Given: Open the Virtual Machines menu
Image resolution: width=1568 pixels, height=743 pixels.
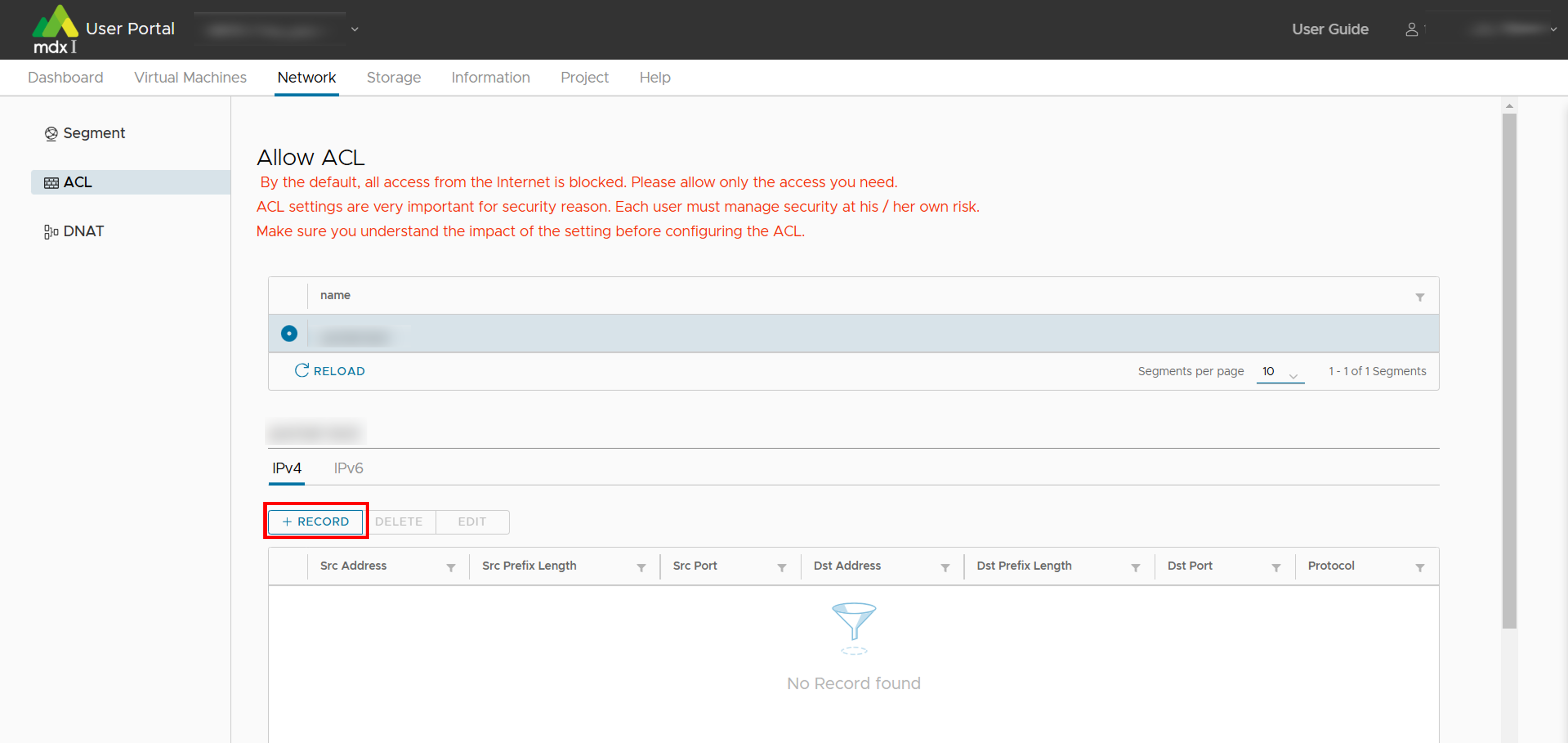Looking at the screenshot, I should tap(190, 77).
